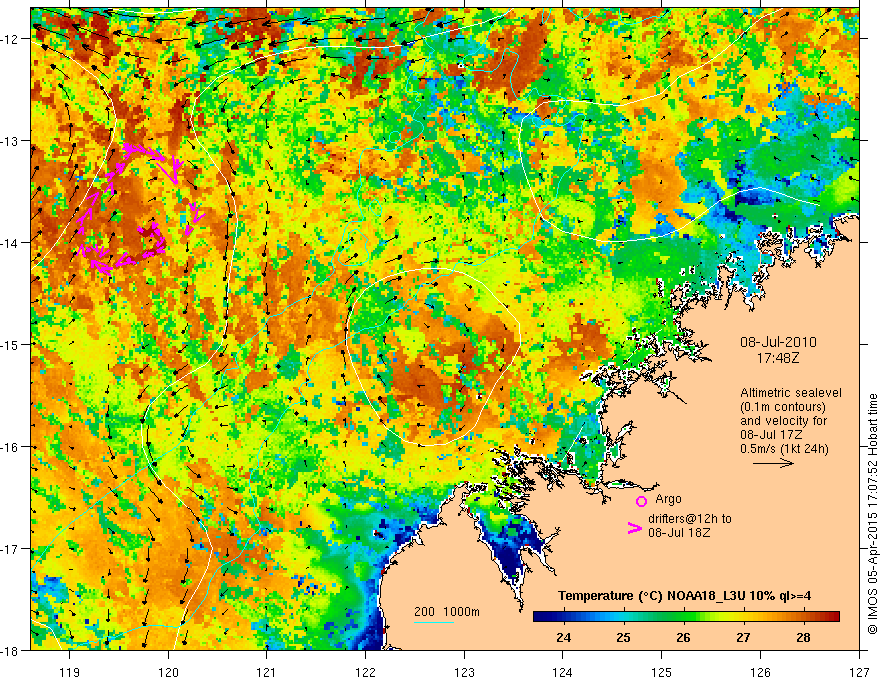Viewport: 880px width, 680px height.
Task: Click the magenta Argo circle symbol
Action: pos(641,501)
